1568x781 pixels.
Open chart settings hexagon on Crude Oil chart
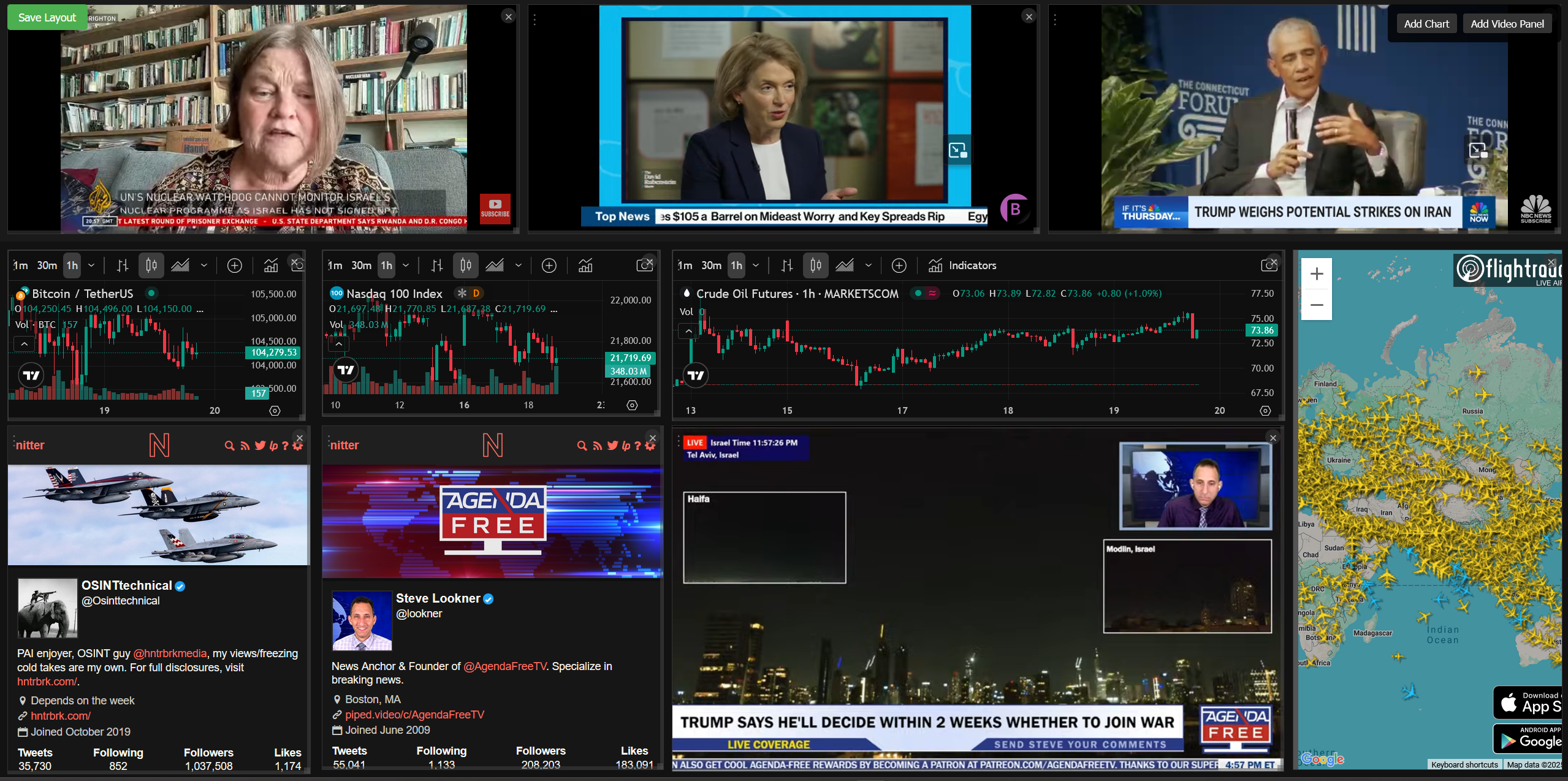(1265, 411)
